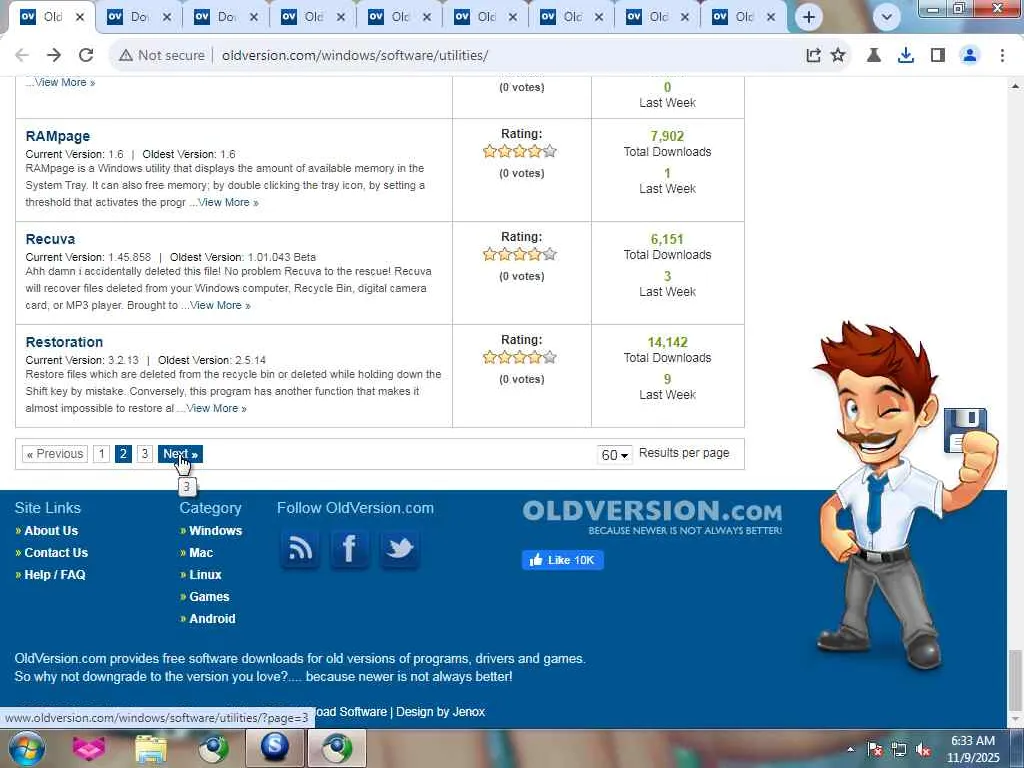Open a new tab with plus button
This screenshot has width=1024, height=768.
[x=808, y=17]
